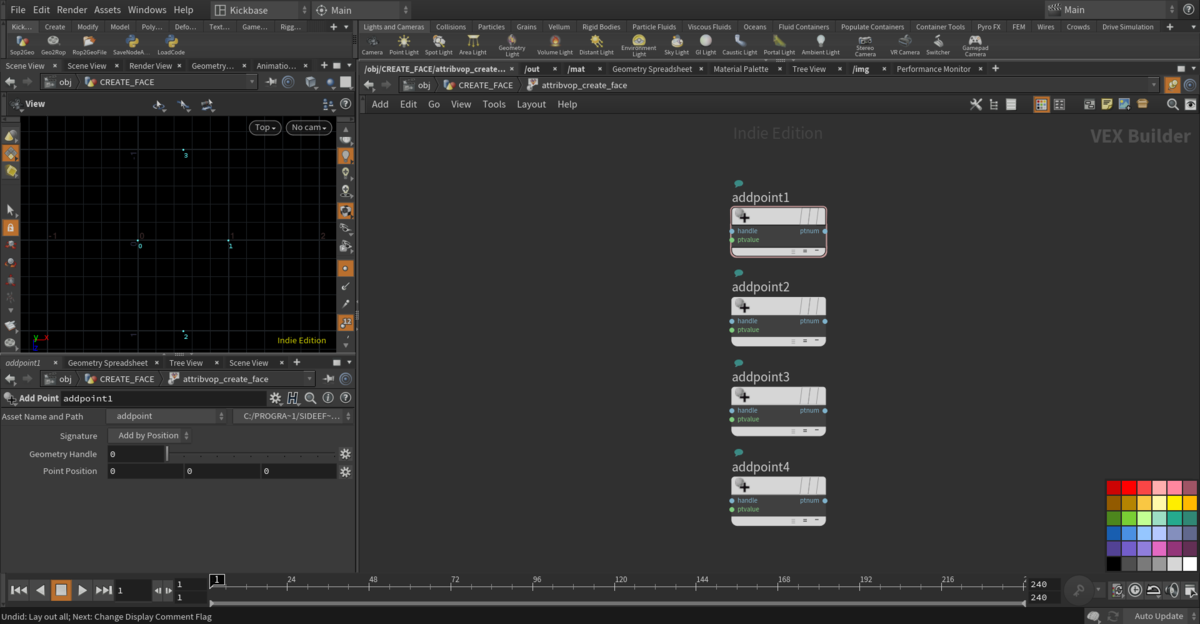
Task: Click the node info icon in parameter pane
Action: pyautogui.click(x=328, y=398)
